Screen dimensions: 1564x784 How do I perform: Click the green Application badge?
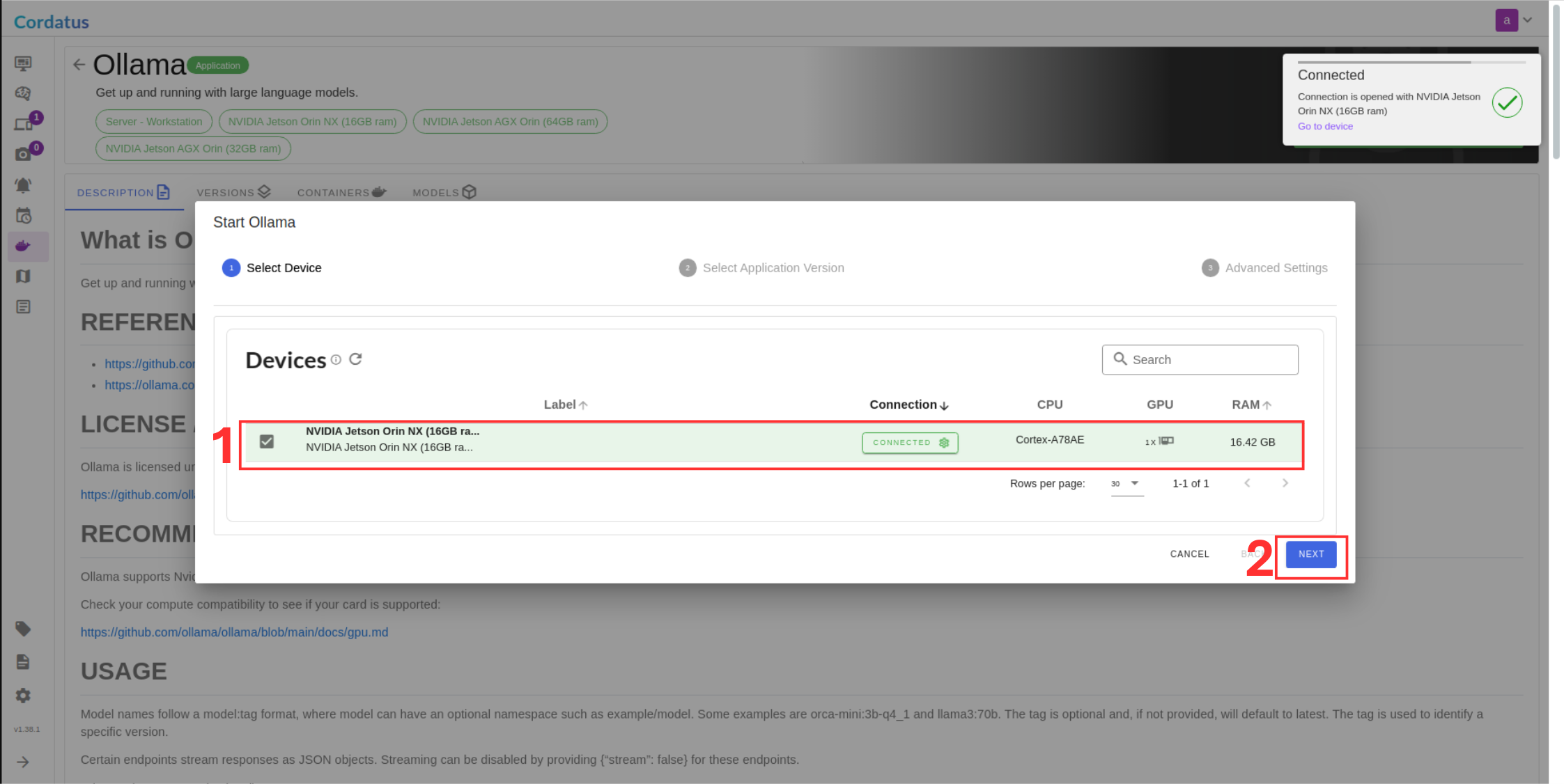(217, 65)
